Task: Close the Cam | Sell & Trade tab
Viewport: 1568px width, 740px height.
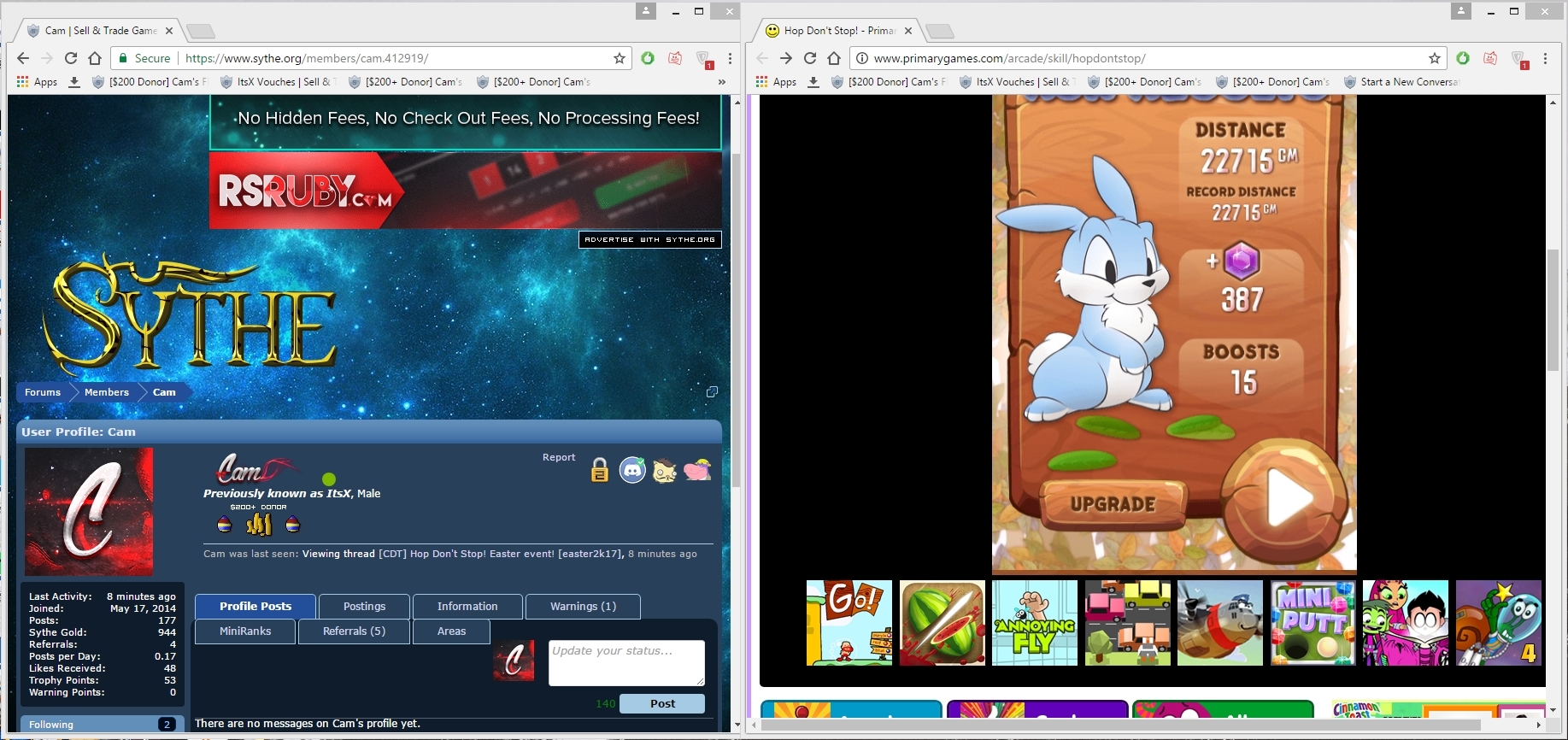Action: [x=169, y=31]
